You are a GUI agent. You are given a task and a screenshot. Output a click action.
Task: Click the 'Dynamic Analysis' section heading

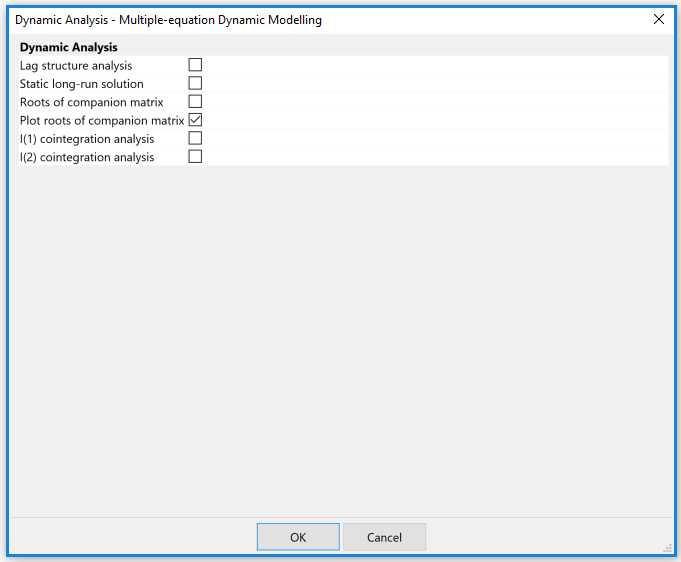pos(69,47)
